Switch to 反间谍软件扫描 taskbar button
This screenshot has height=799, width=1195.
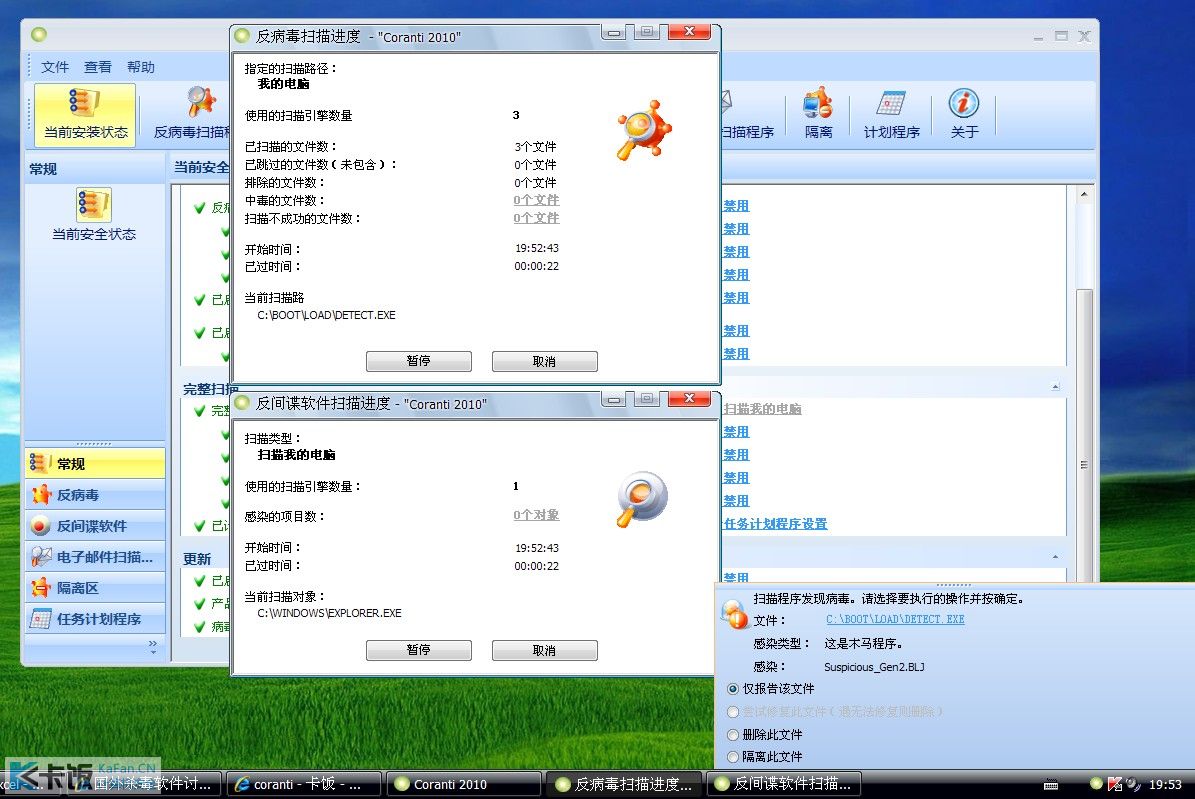tap(784, 785)
